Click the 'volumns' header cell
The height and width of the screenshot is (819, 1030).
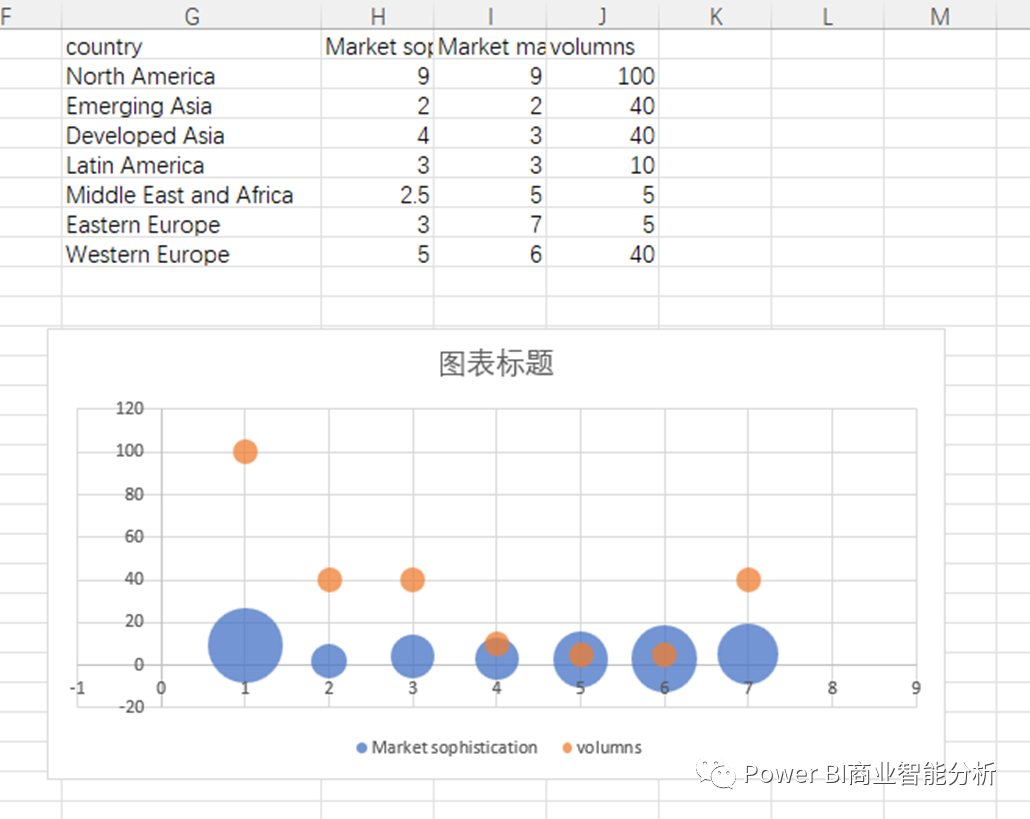pos(602,46)
